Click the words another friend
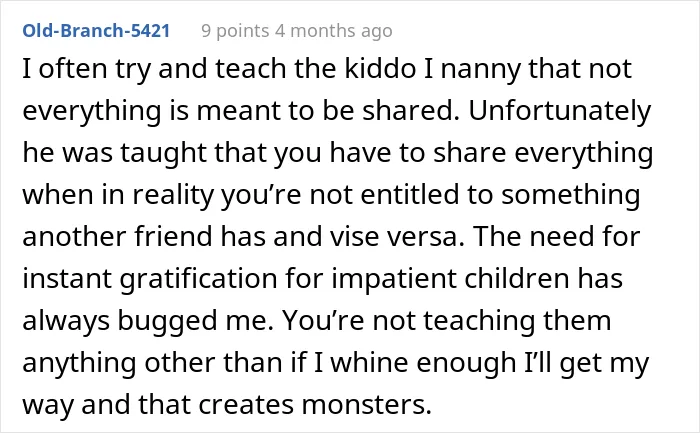 (117, 236)
